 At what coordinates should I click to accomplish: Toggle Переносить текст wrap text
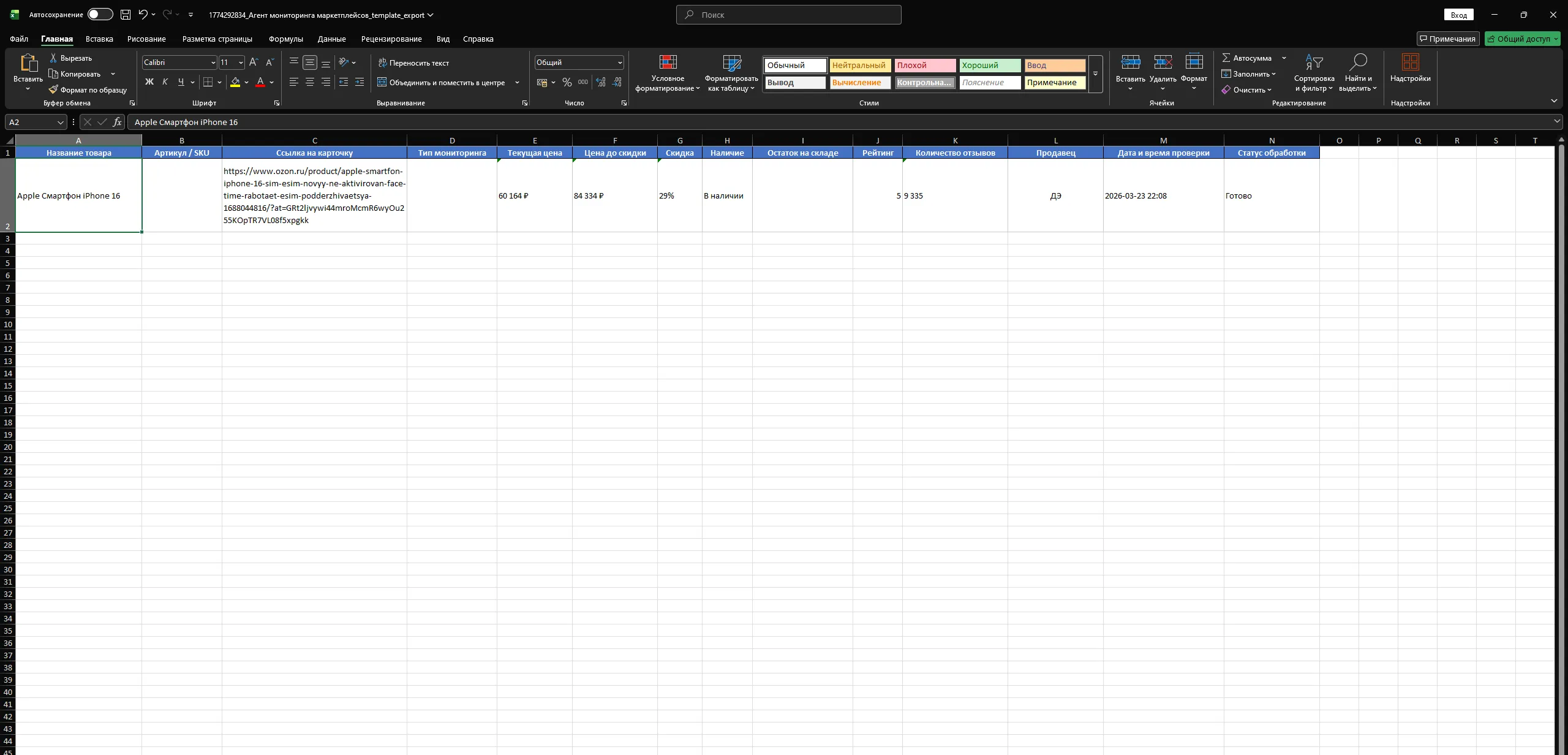coord(413,63)
